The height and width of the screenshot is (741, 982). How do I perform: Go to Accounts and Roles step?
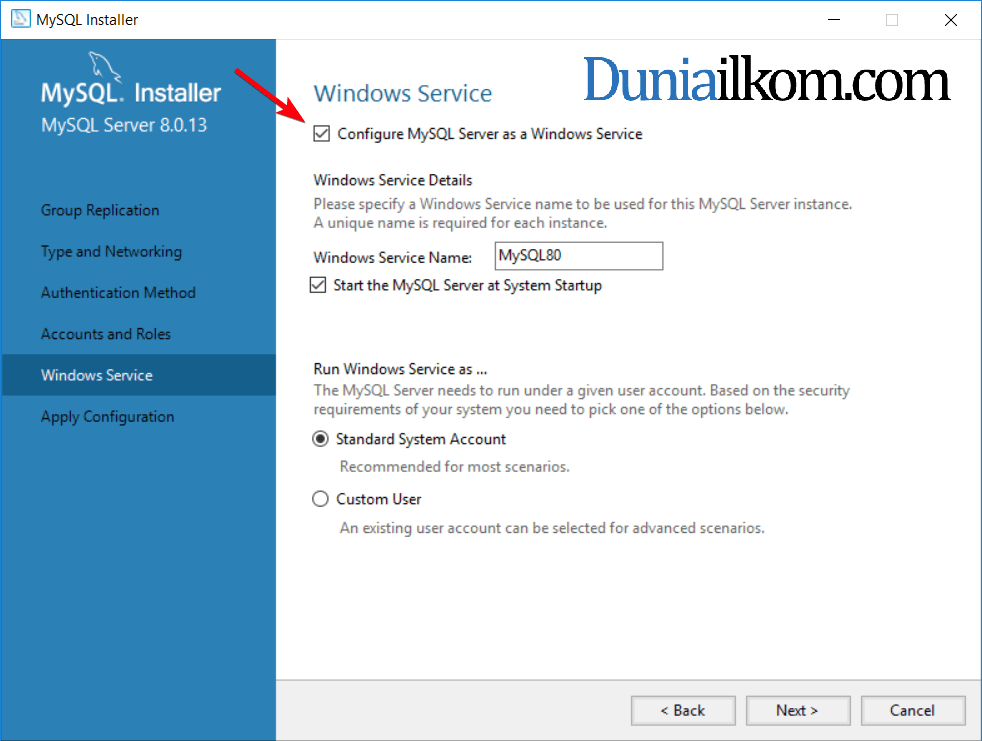click(106, 334)
